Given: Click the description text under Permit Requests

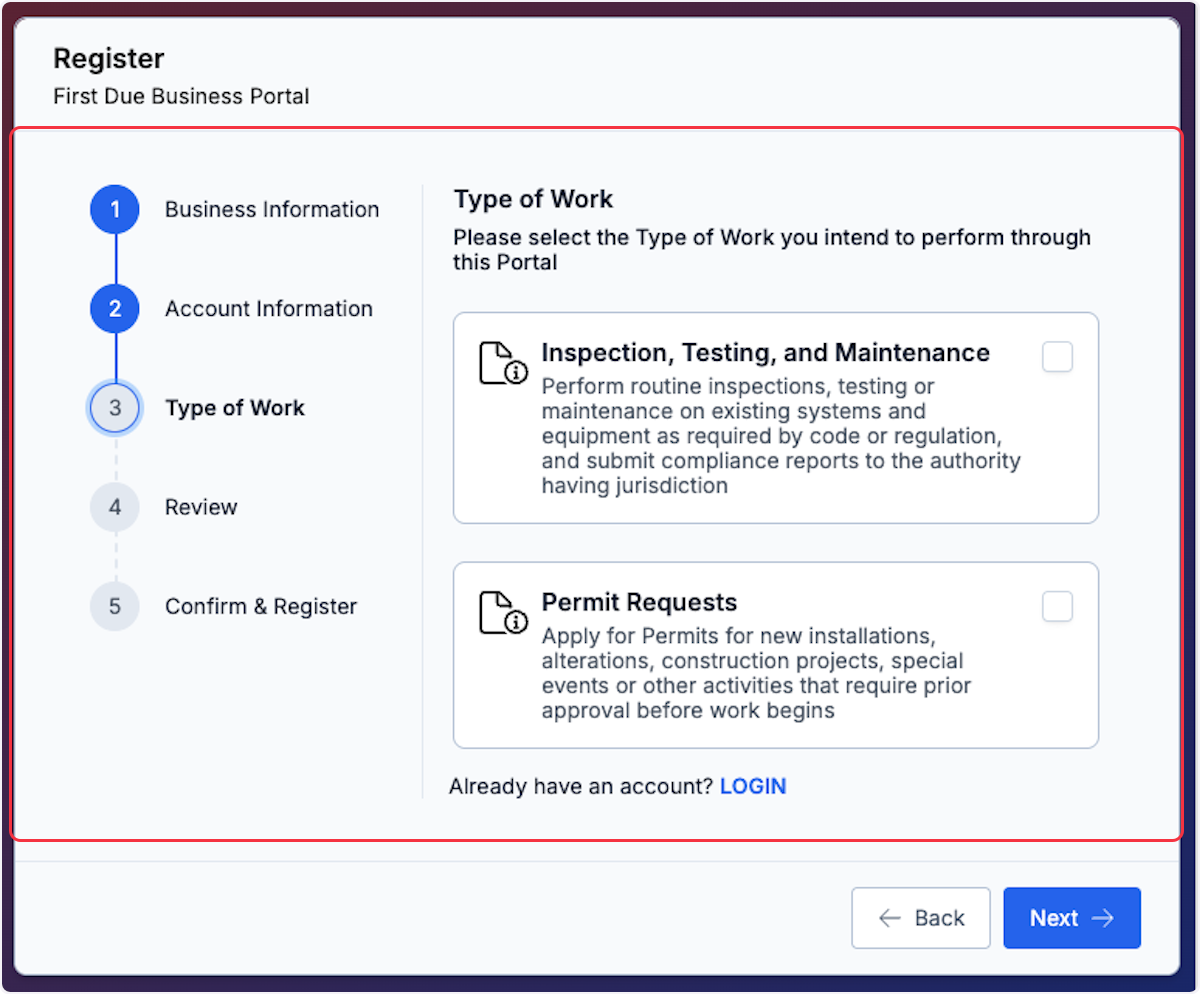Looking at the screenshot, I should 757,674.
